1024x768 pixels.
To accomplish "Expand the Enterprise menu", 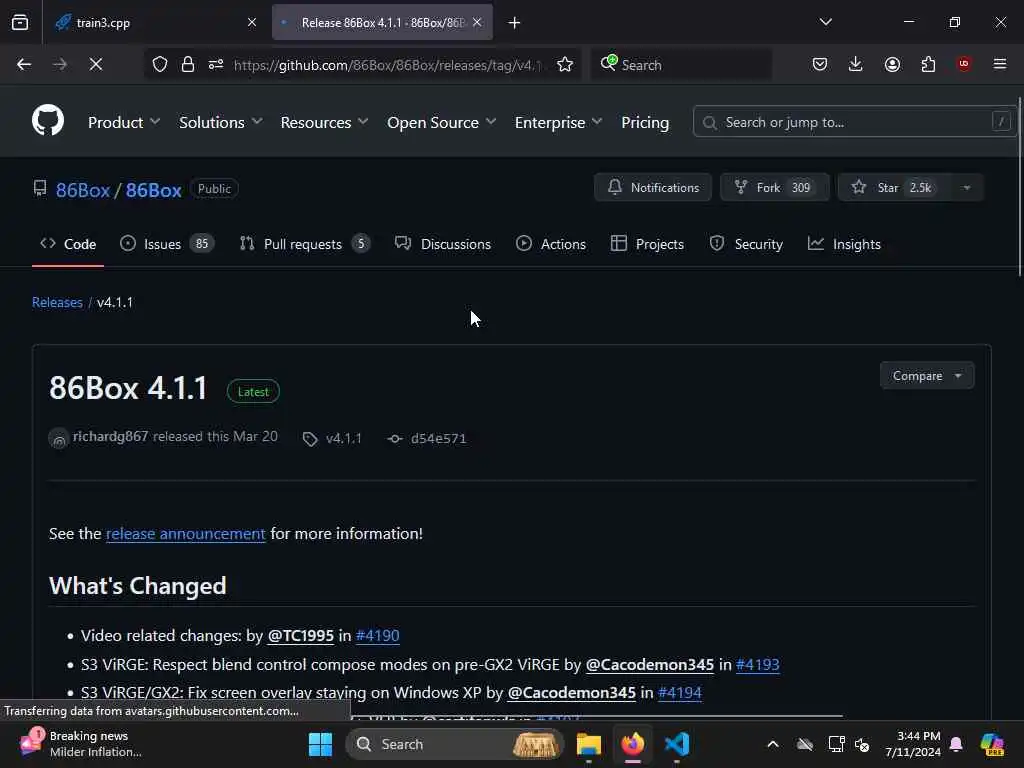I will coord(558,122).
